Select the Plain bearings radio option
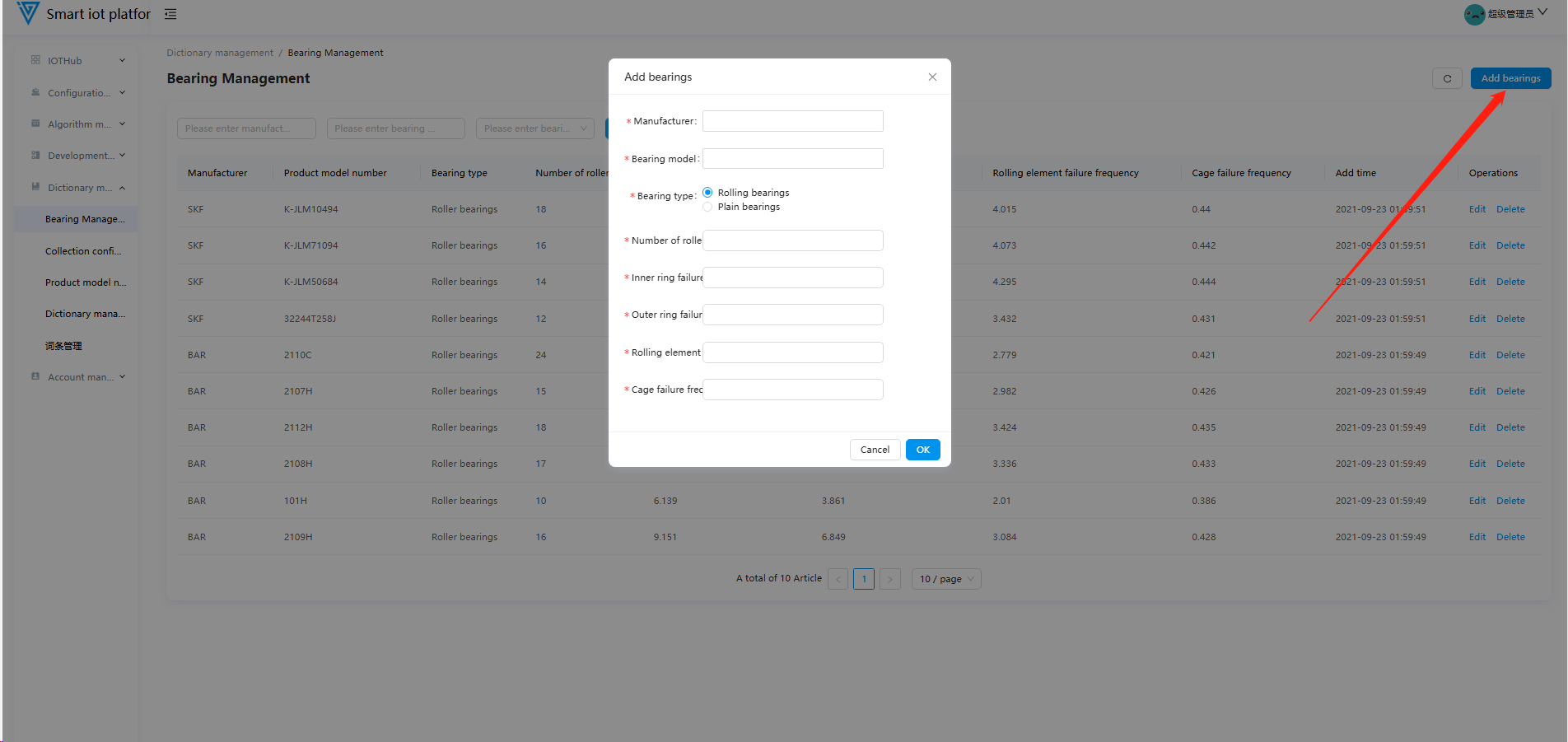Image resolution: width=1568 pixels, height=742 pixels. [707, 207]
